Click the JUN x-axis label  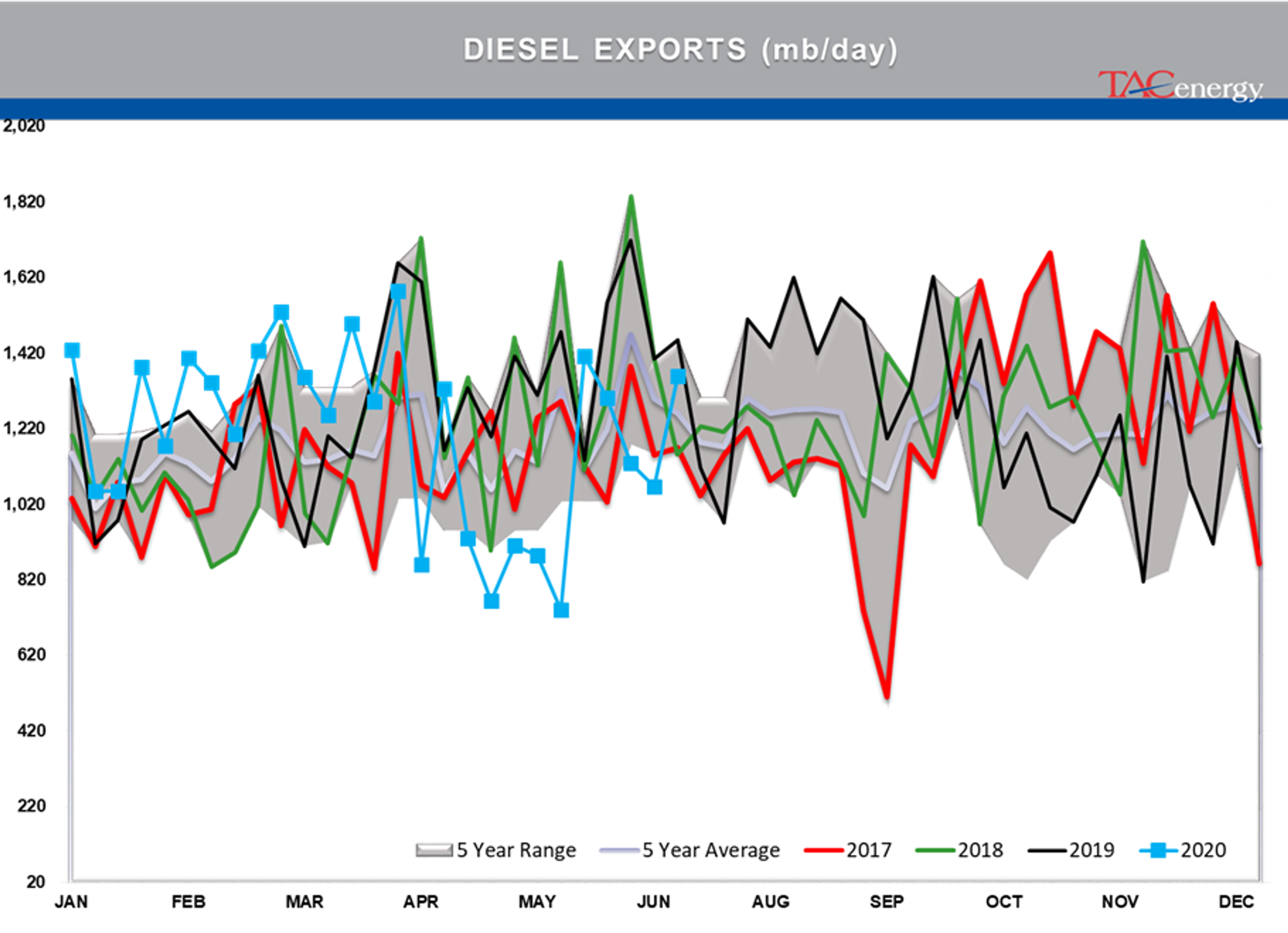point(654,902)
